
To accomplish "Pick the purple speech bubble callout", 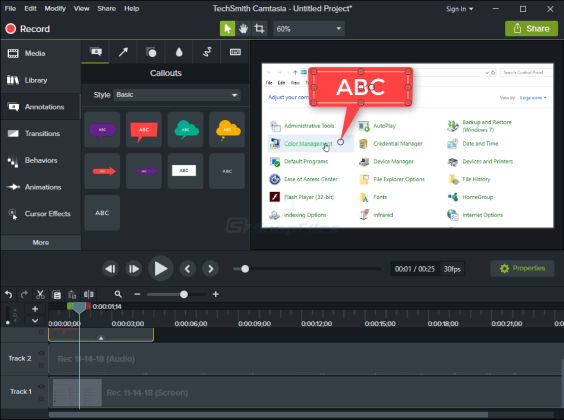I will 102,129.
